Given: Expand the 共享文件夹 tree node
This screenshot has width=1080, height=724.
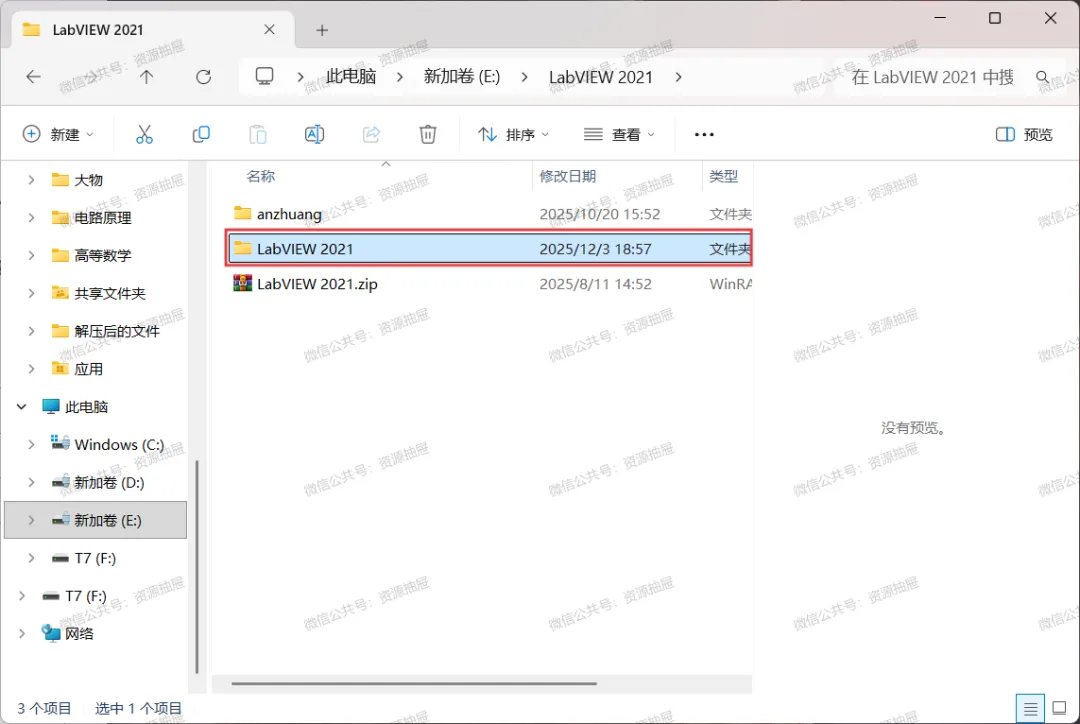Looking at the screenshot, I should [31, 293].
